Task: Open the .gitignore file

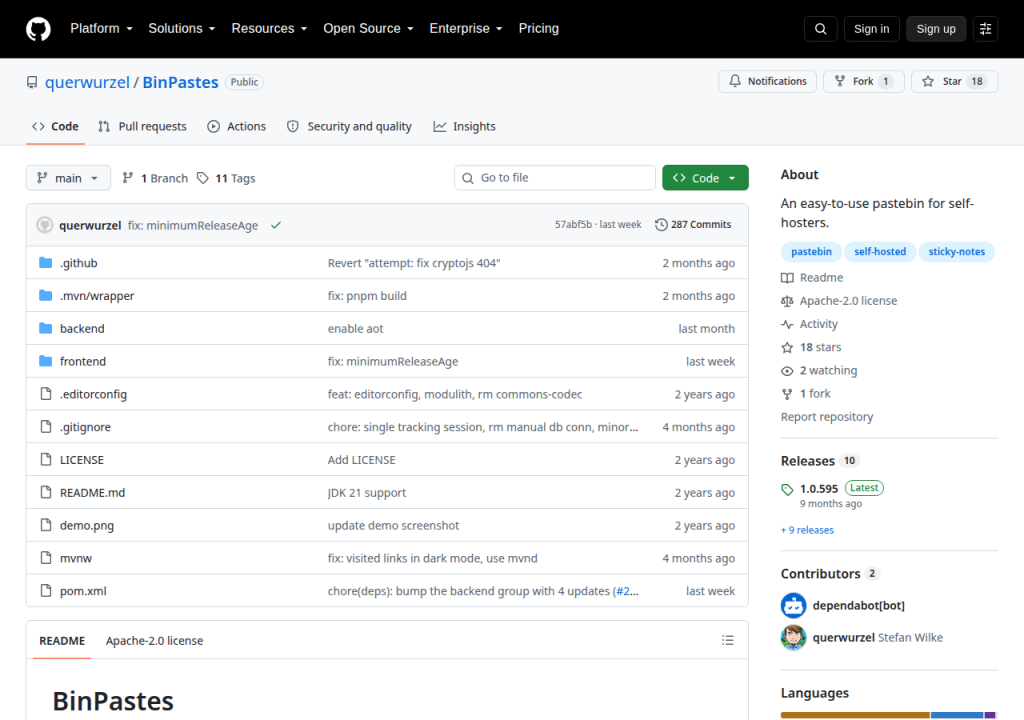Action: pyautogui.click(x=86, y=427)
